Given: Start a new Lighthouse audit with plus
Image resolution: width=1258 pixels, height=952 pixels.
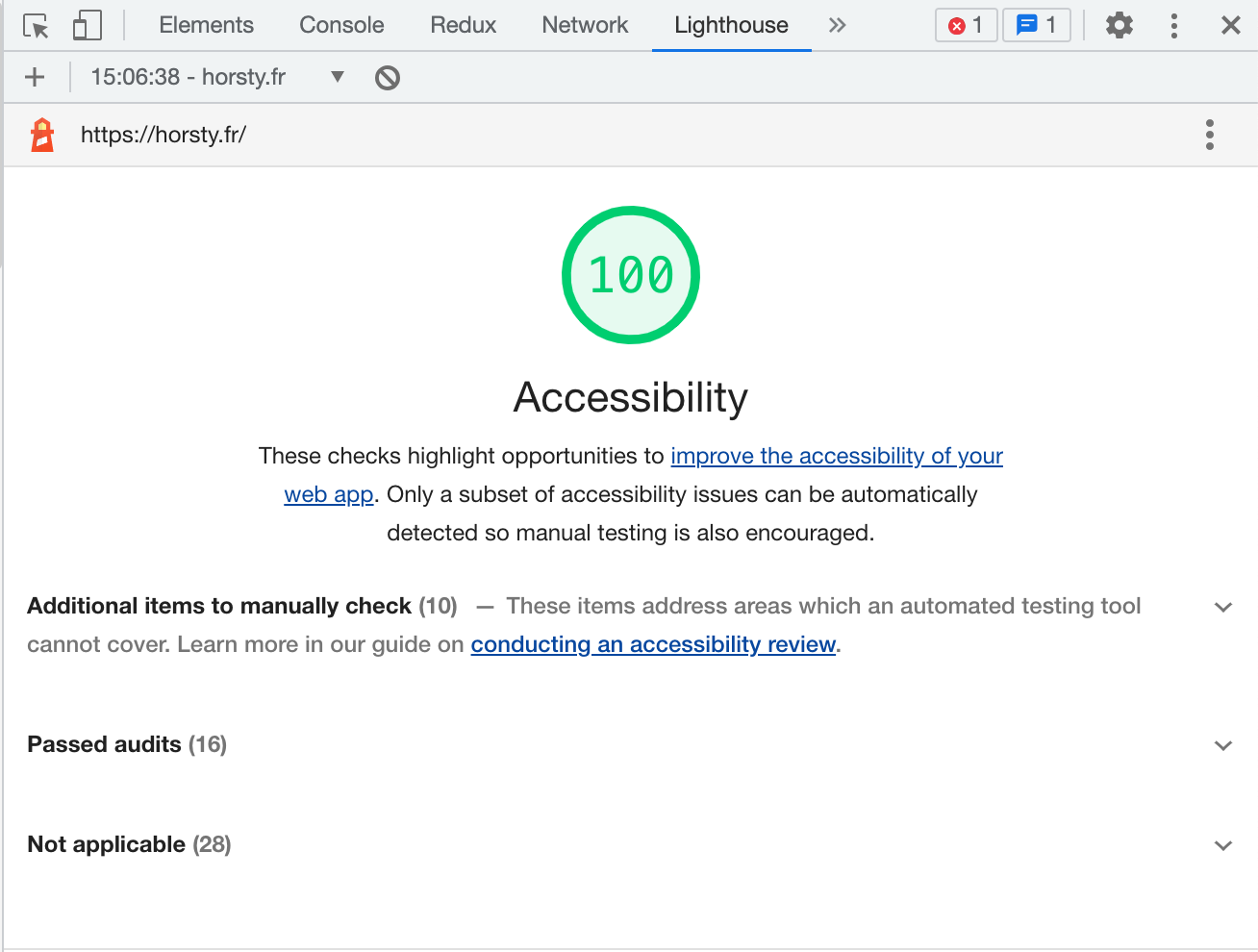Looking at the screenshot, I should coord(35,77).
